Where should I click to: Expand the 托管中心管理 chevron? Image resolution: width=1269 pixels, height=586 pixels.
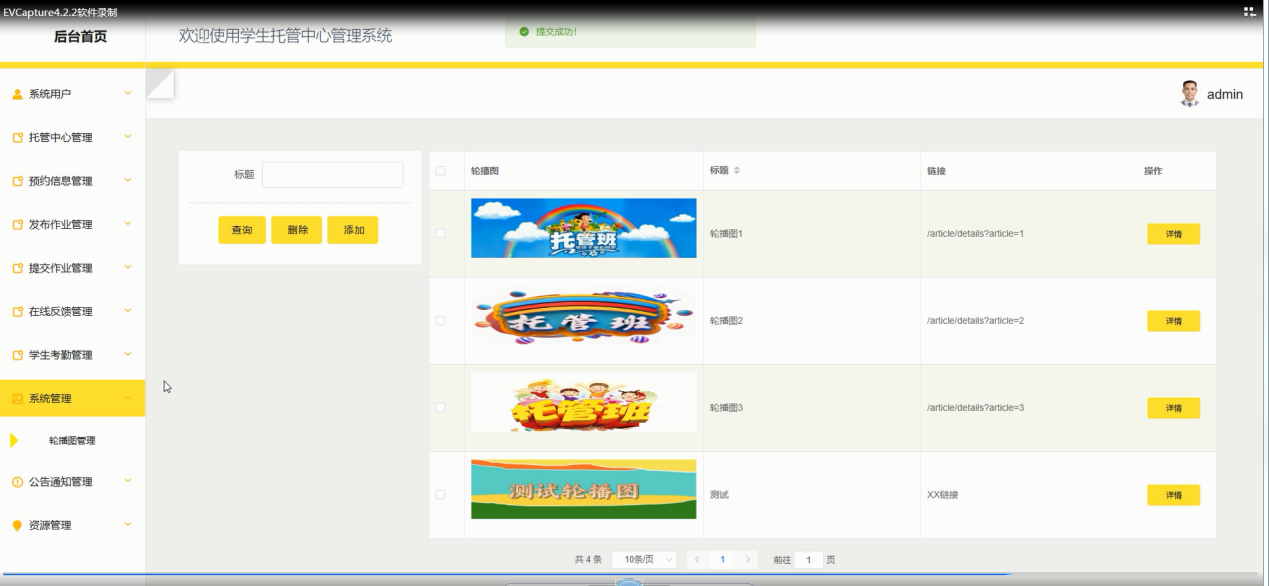(x=127, y=137)
